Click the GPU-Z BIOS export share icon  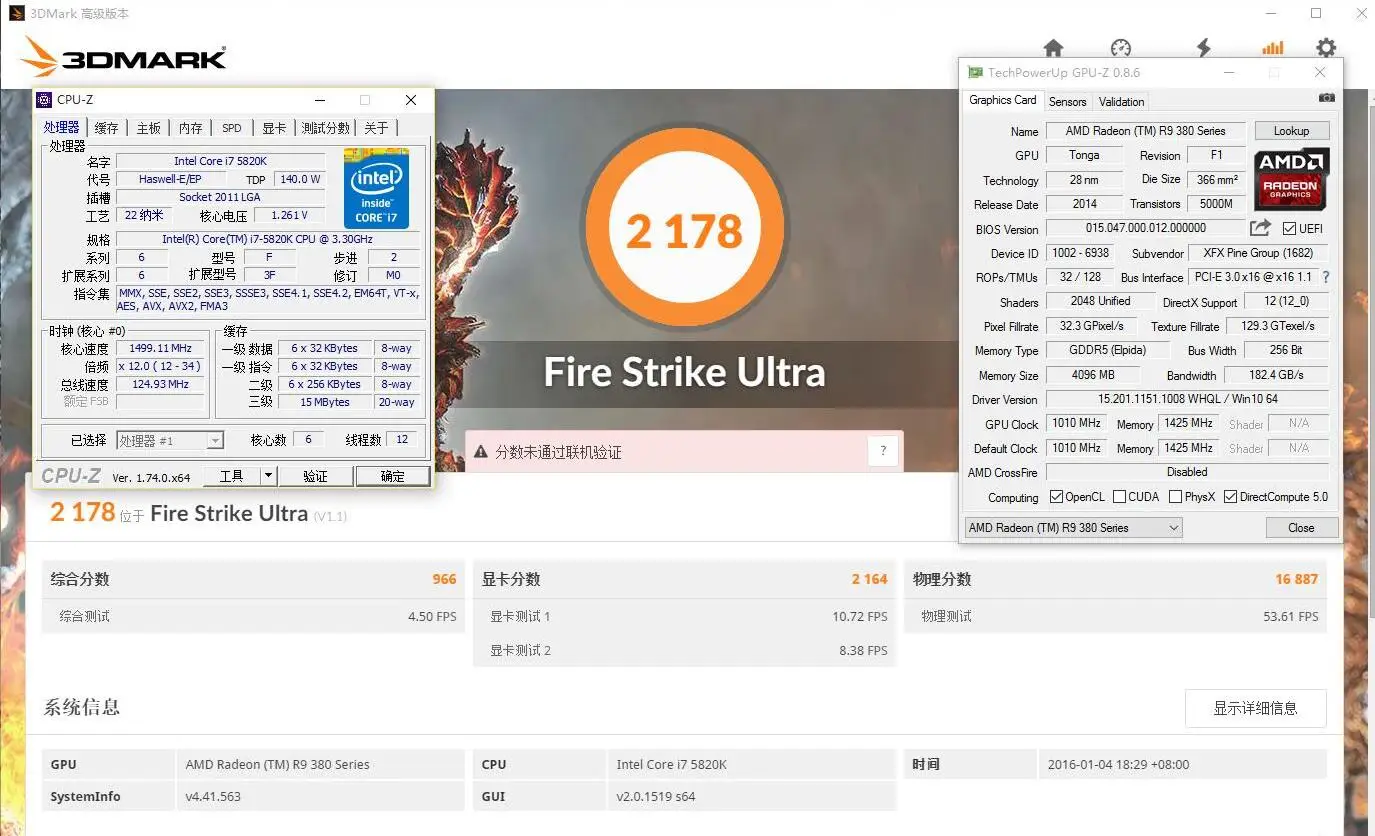[1261, 228]
